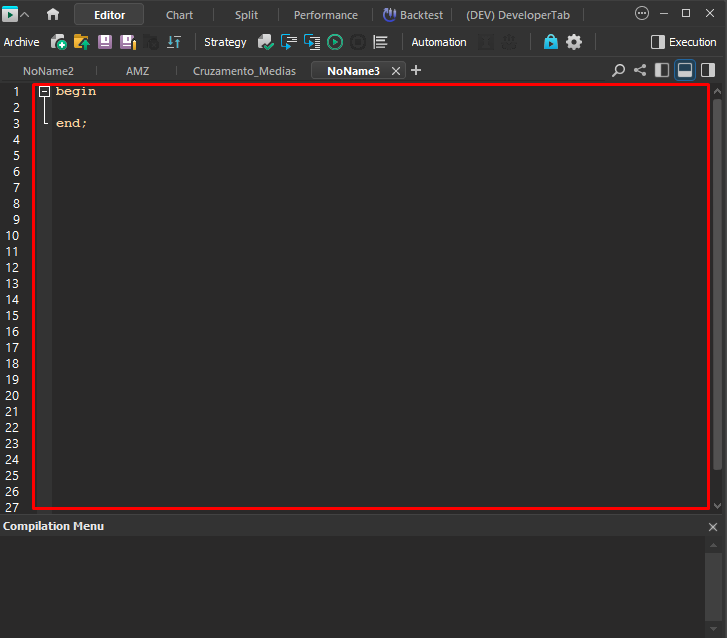Viewport: 727px width, 638px height.
Task: Toggle the bottom compilation panel
Action: [685, 70]
